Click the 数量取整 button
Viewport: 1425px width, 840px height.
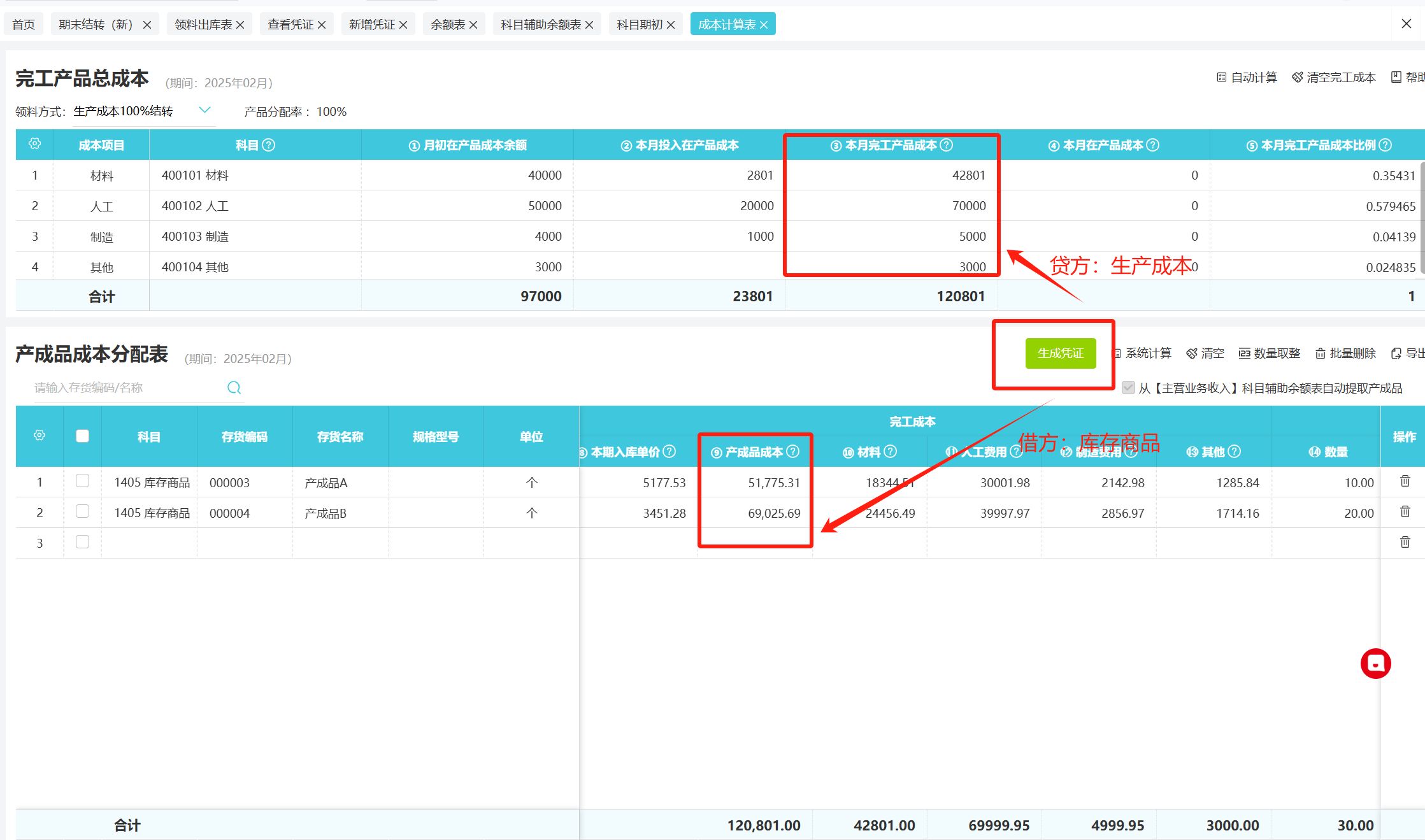click(1269, 353)
